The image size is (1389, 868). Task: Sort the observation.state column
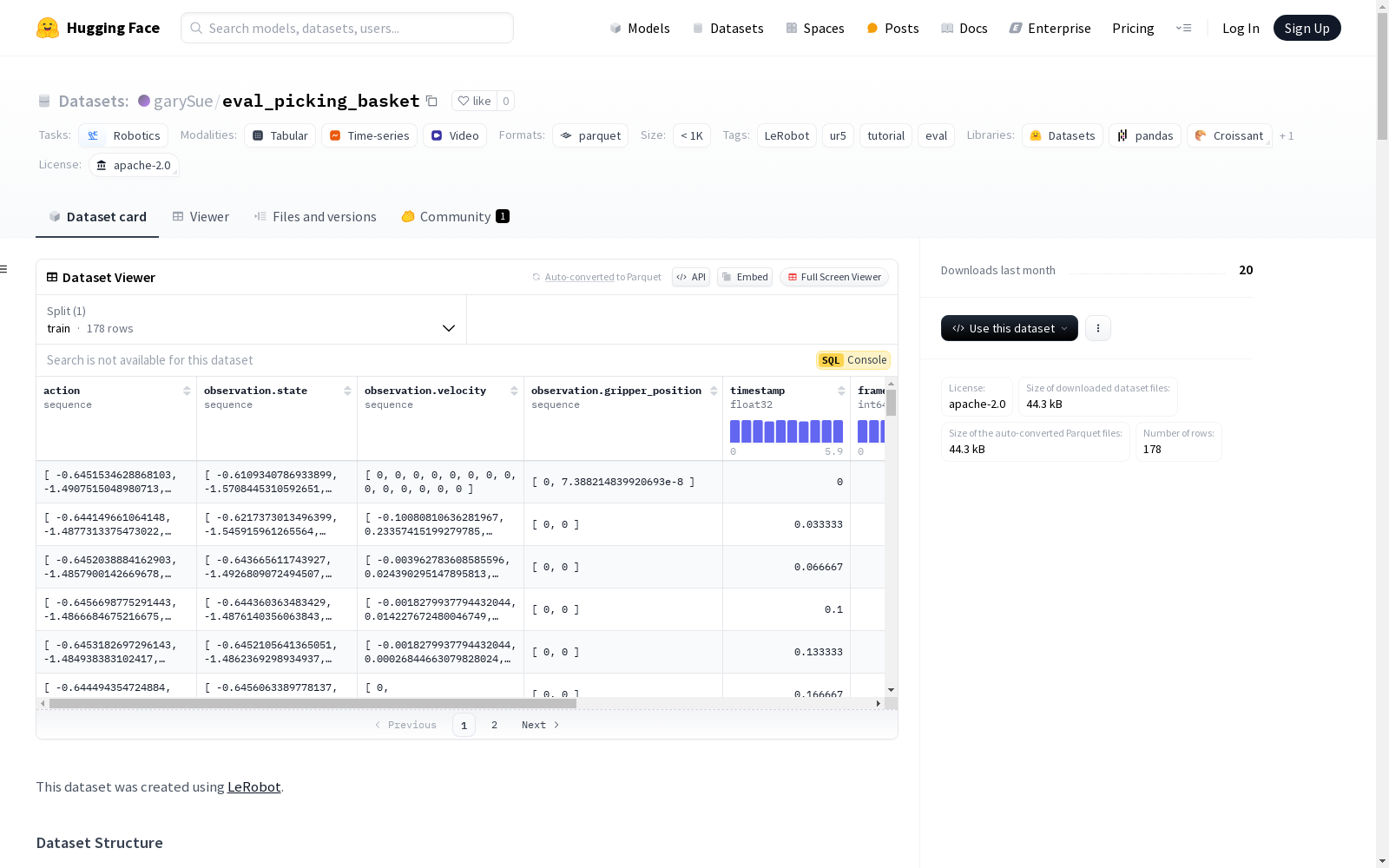(x=347, y=391)
